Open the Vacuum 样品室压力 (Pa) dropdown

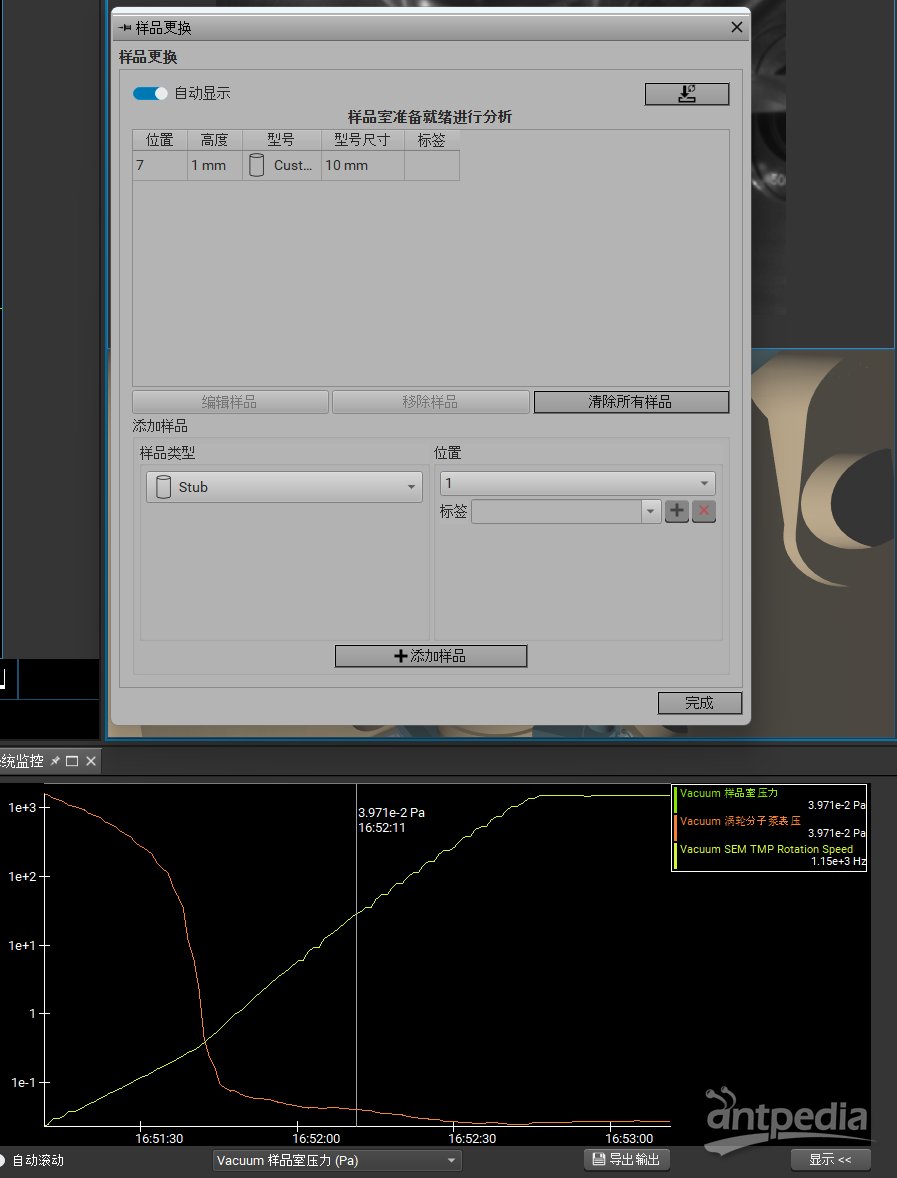coord(337,1160)
